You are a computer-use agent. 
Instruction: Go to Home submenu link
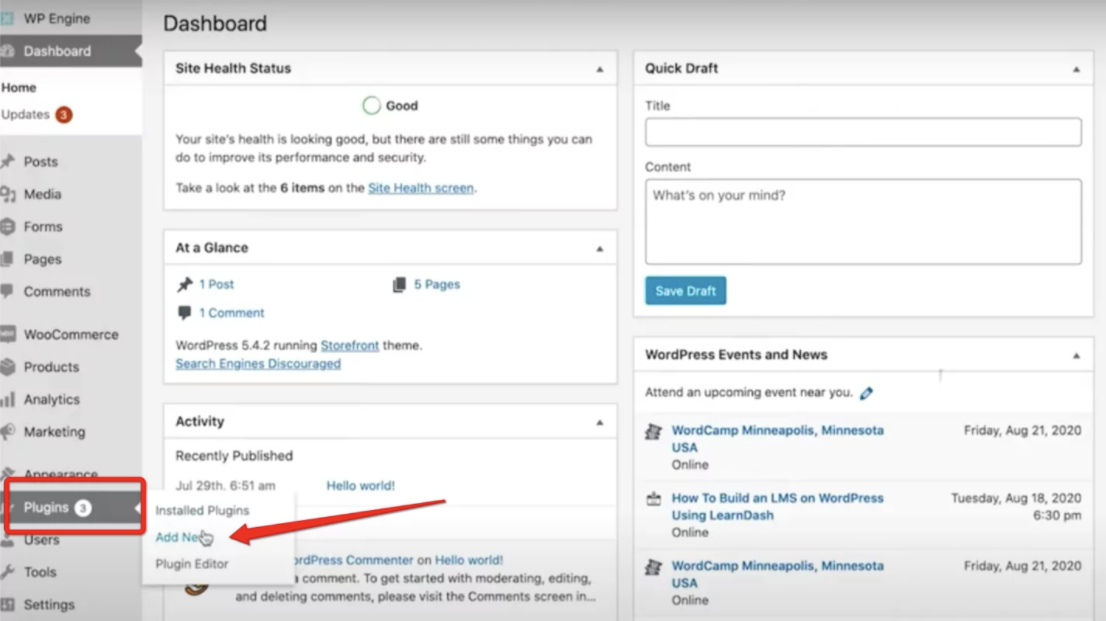[x=19, y=88]
